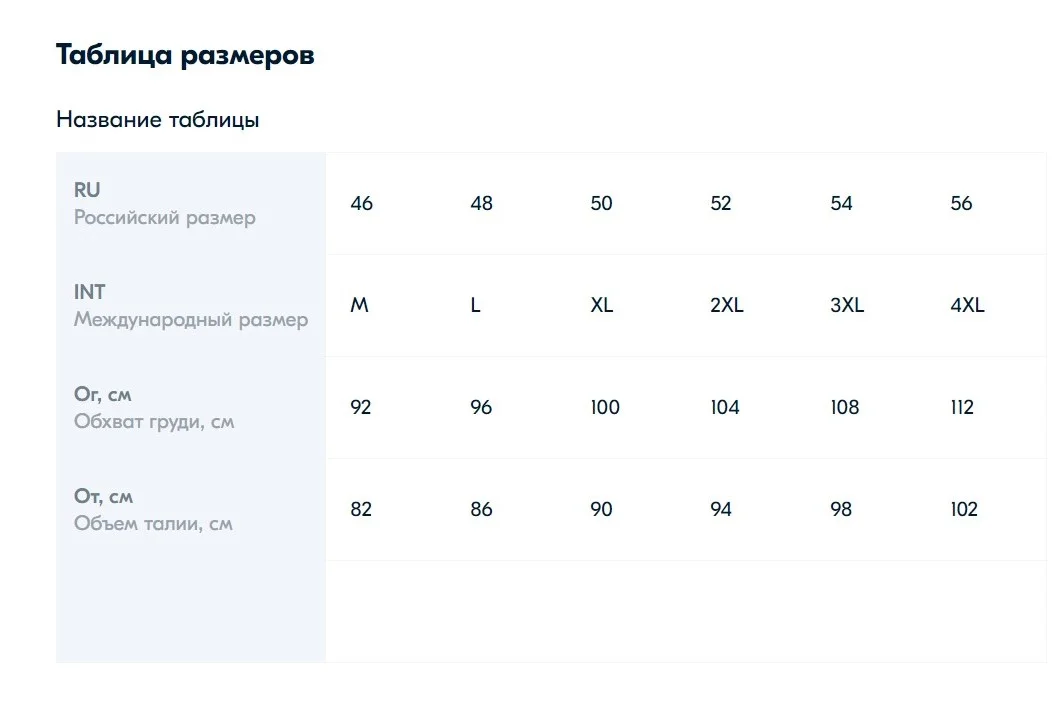Select waist measurement 82 cell
Viewport: 1054px width, 717px height.
[x=386, y=510]
